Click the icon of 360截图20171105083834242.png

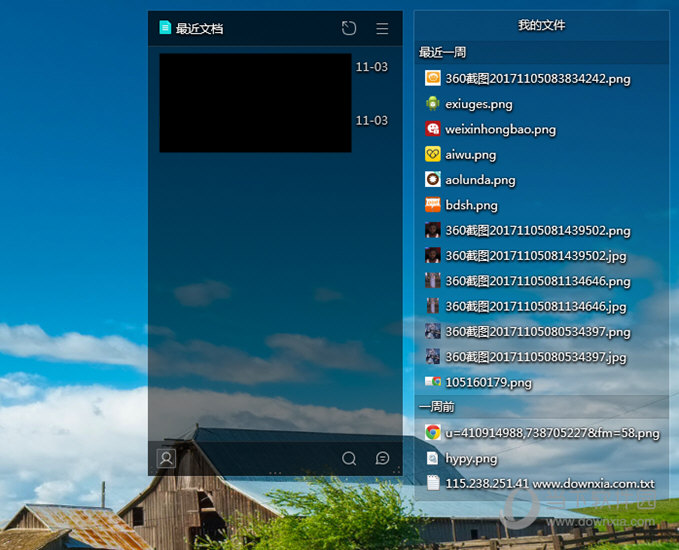tap(433, 78)
